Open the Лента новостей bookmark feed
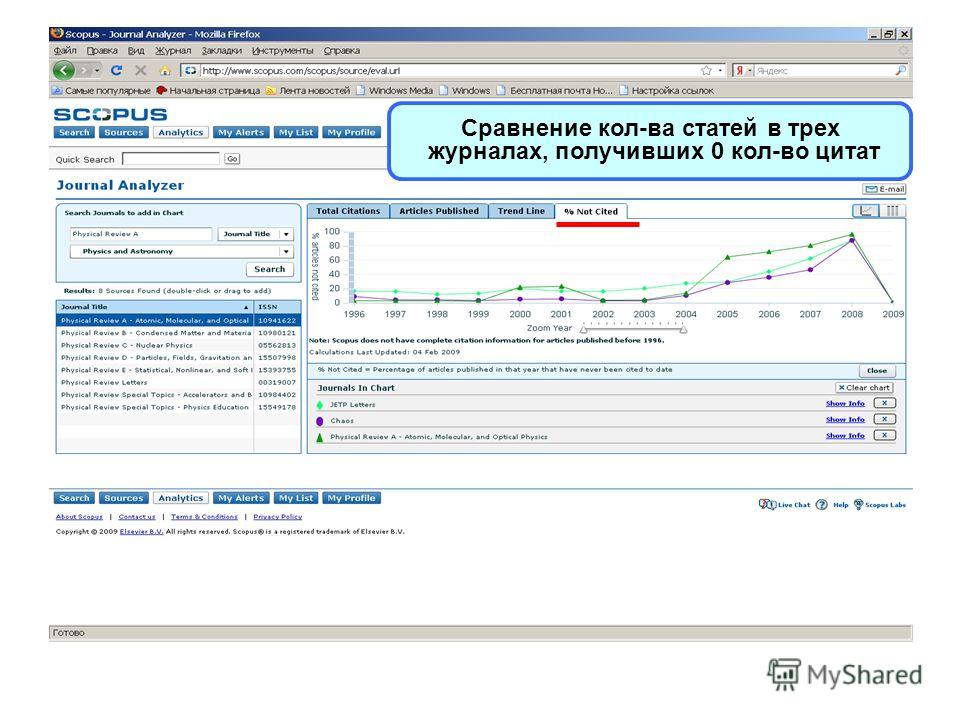Image resolution: width=960 pixels, height=720 pixels. tap(308, 91)
